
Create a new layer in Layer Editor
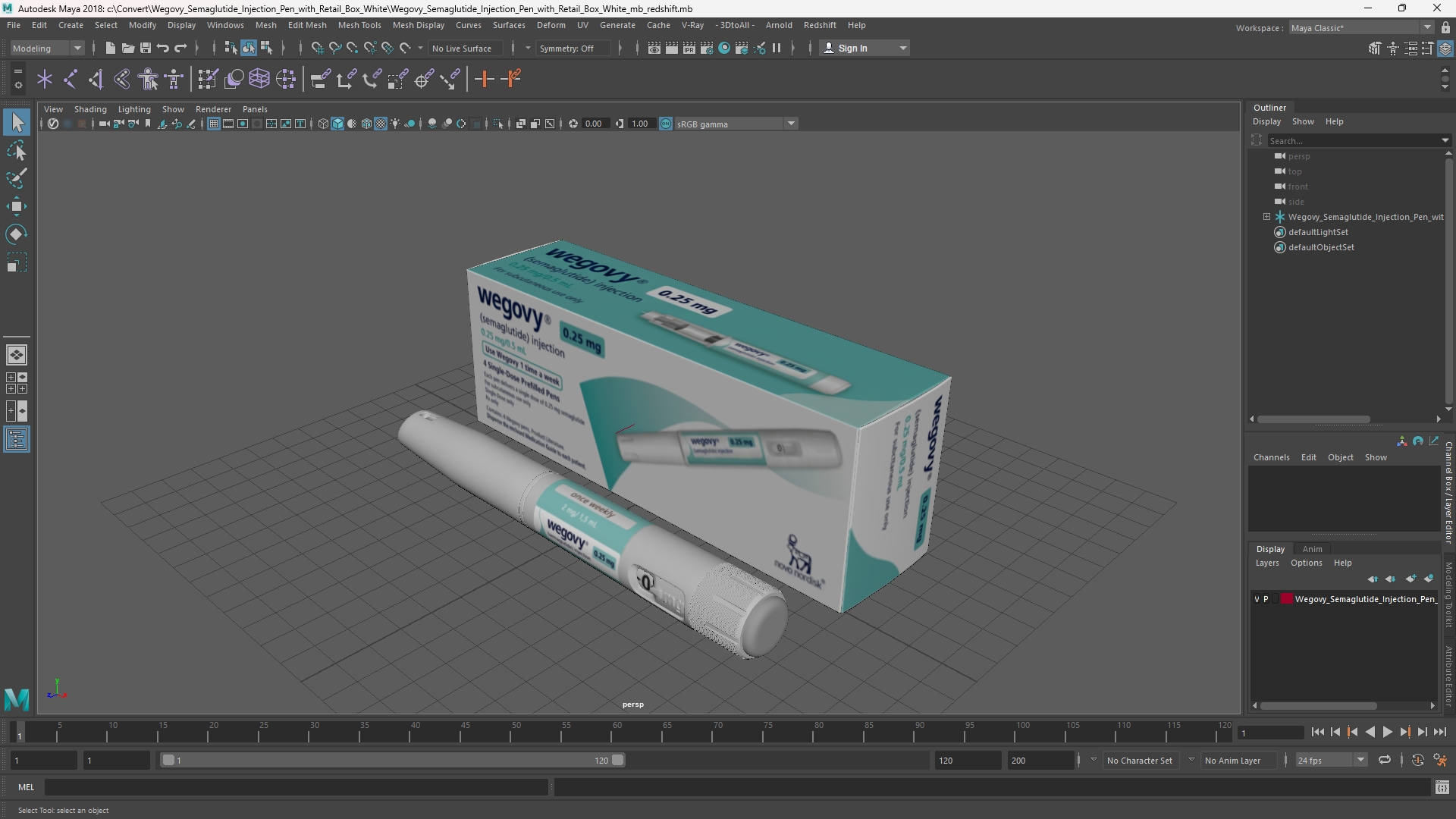[x=1410, y=579]
